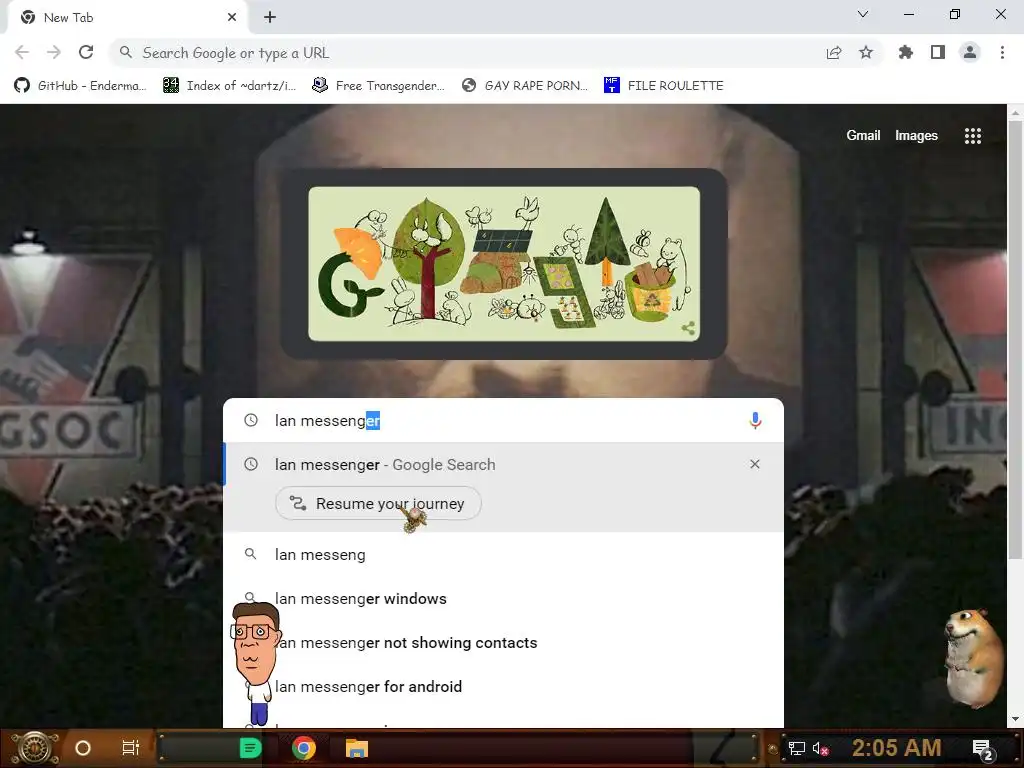Open the tab search chevron
The width and height of the screenshot is (1024, 768).
point(863,14)
